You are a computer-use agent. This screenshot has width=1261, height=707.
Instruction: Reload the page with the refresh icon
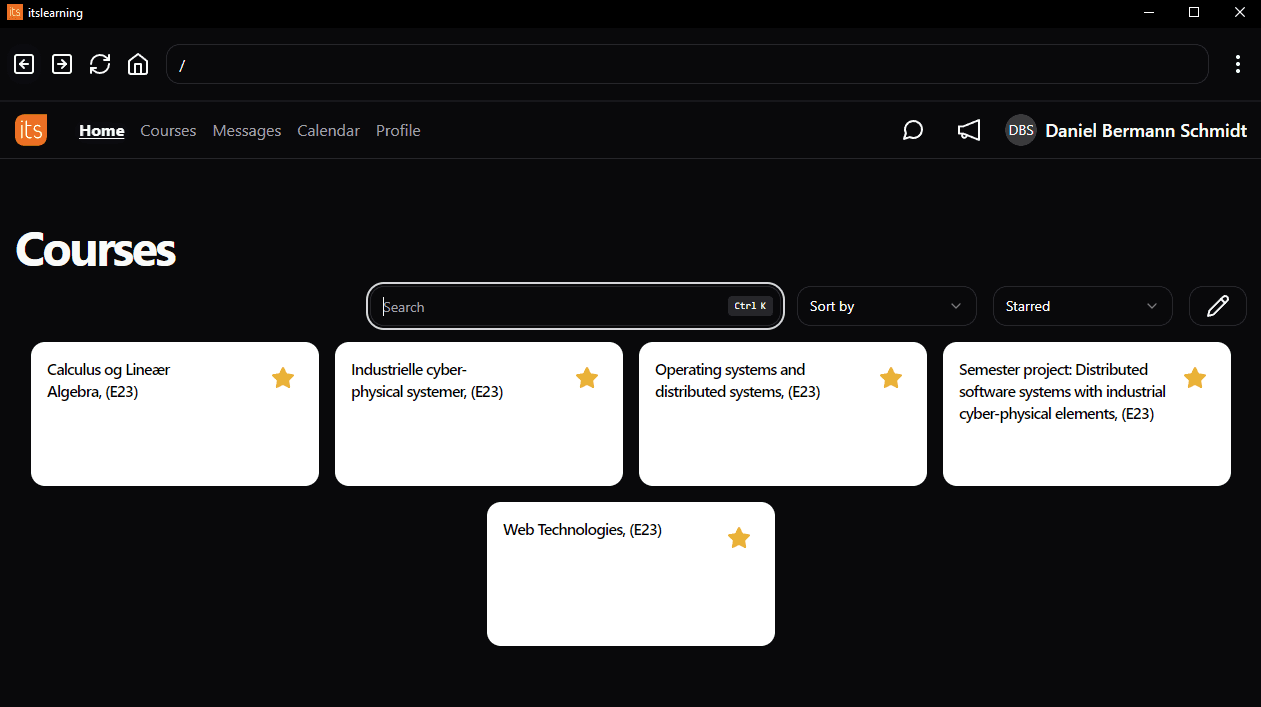[100, 64]
